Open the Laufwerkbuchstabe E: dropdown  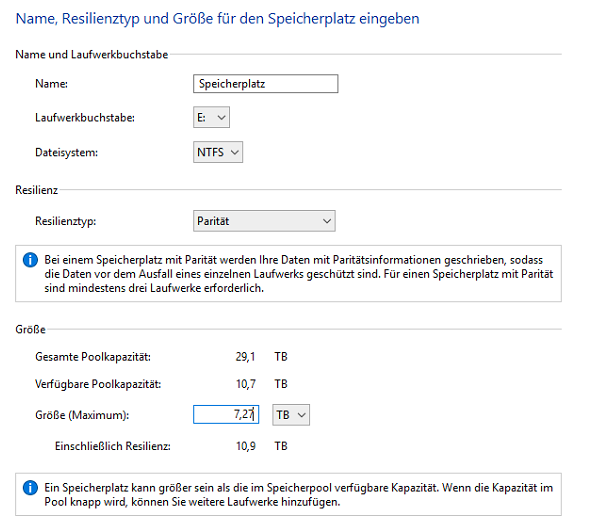click(x=211, y=117)
